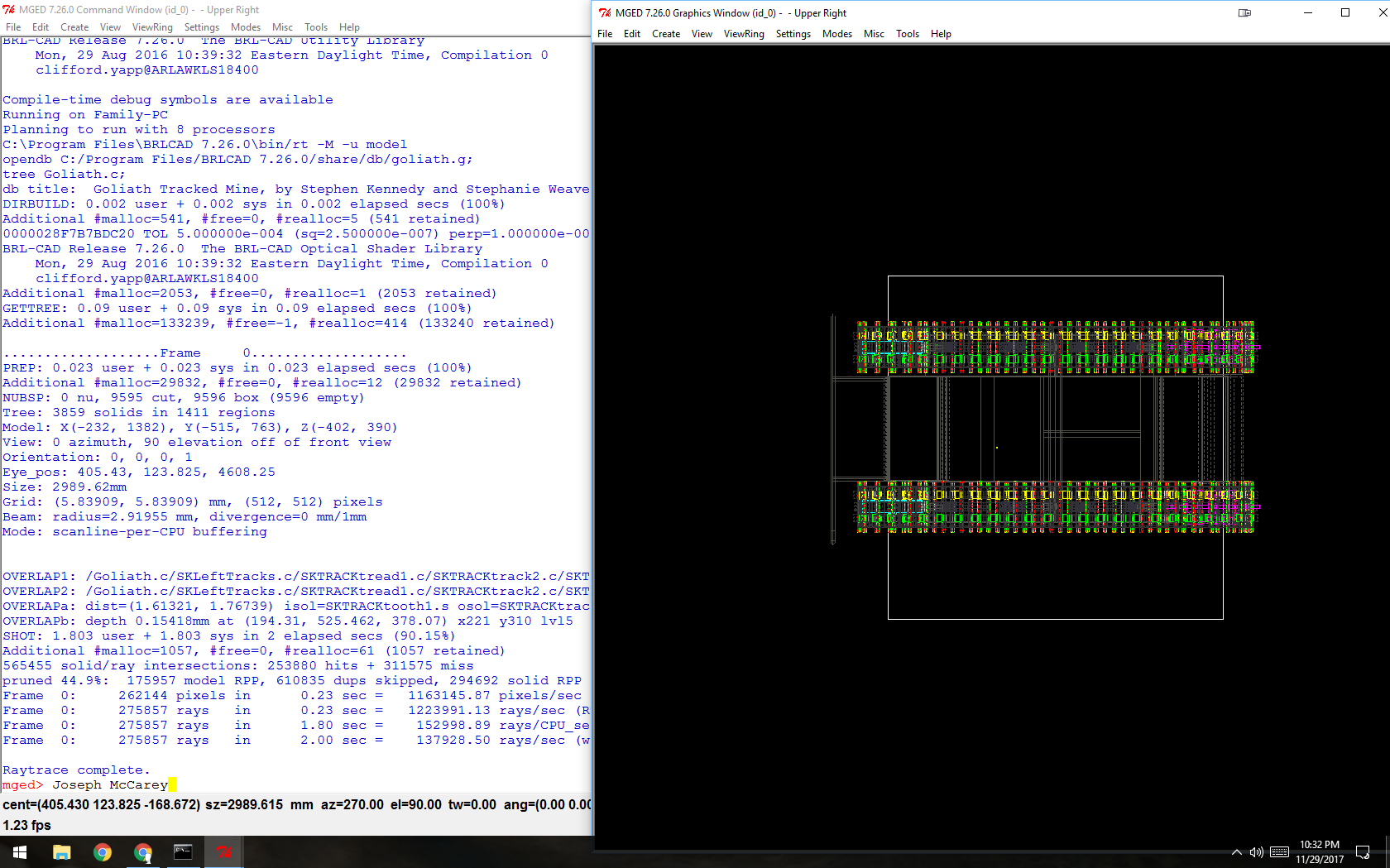Open second Chrome icon with badge on taskbar

(143, 852)
